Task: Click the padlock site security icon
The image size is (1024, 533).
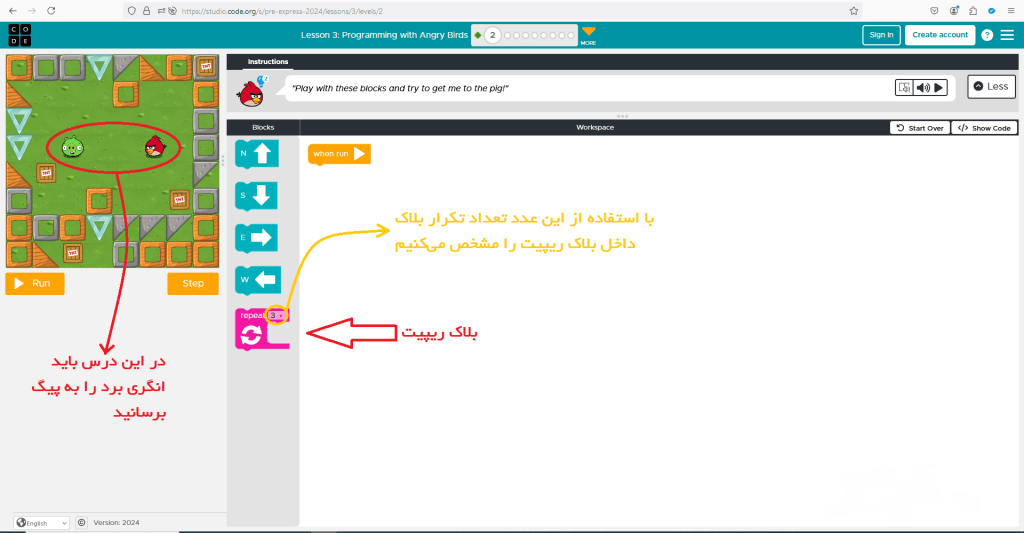Action: click(x=146, y=11)
